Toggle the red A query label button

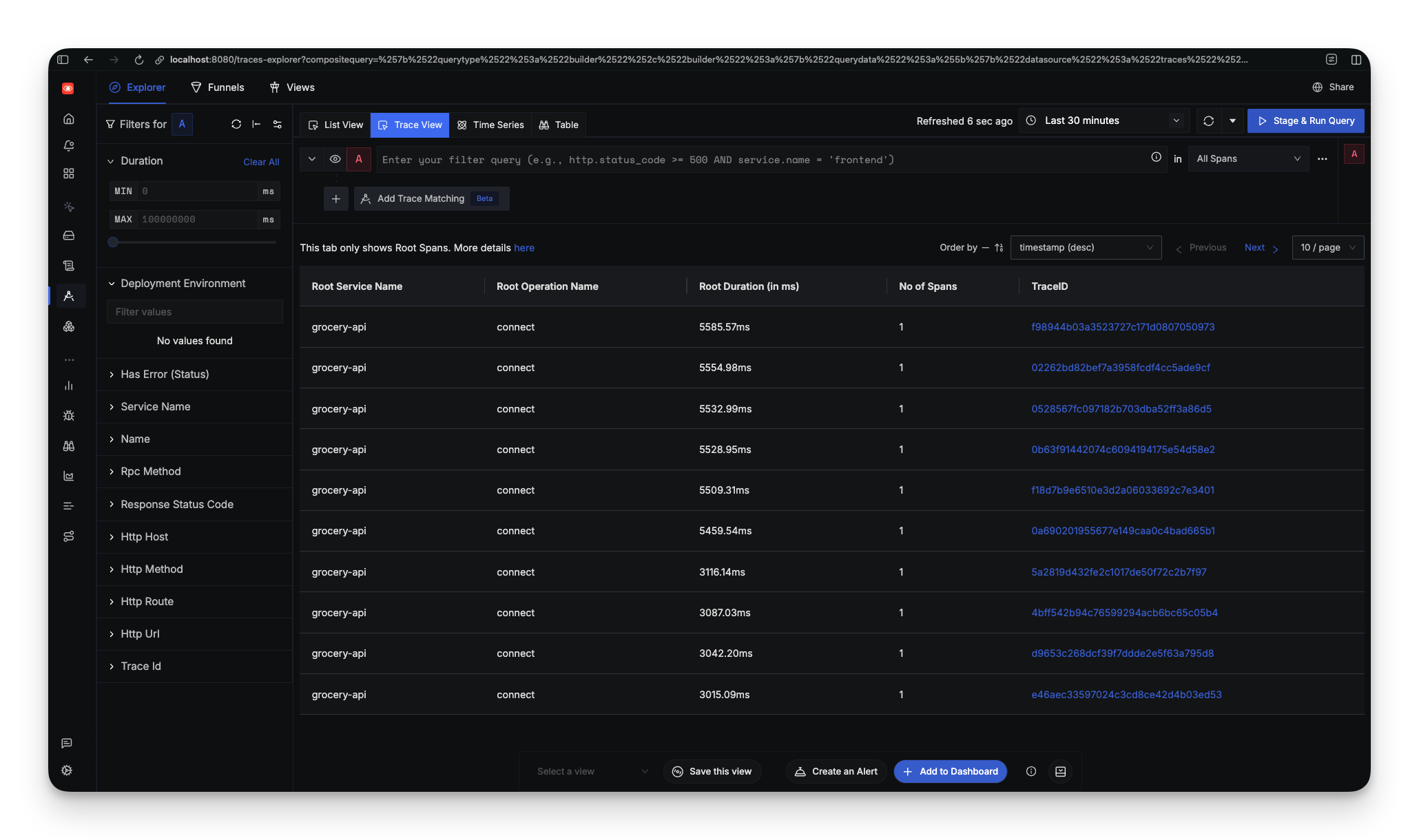tap(359, 159)
